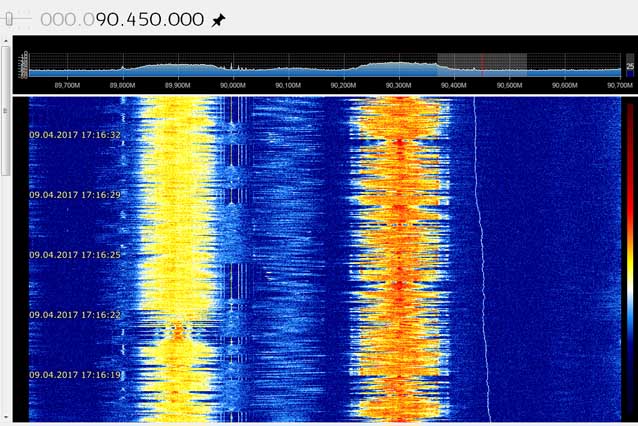Click the small slider handle left of the frequency

click(x=9, y=19)
